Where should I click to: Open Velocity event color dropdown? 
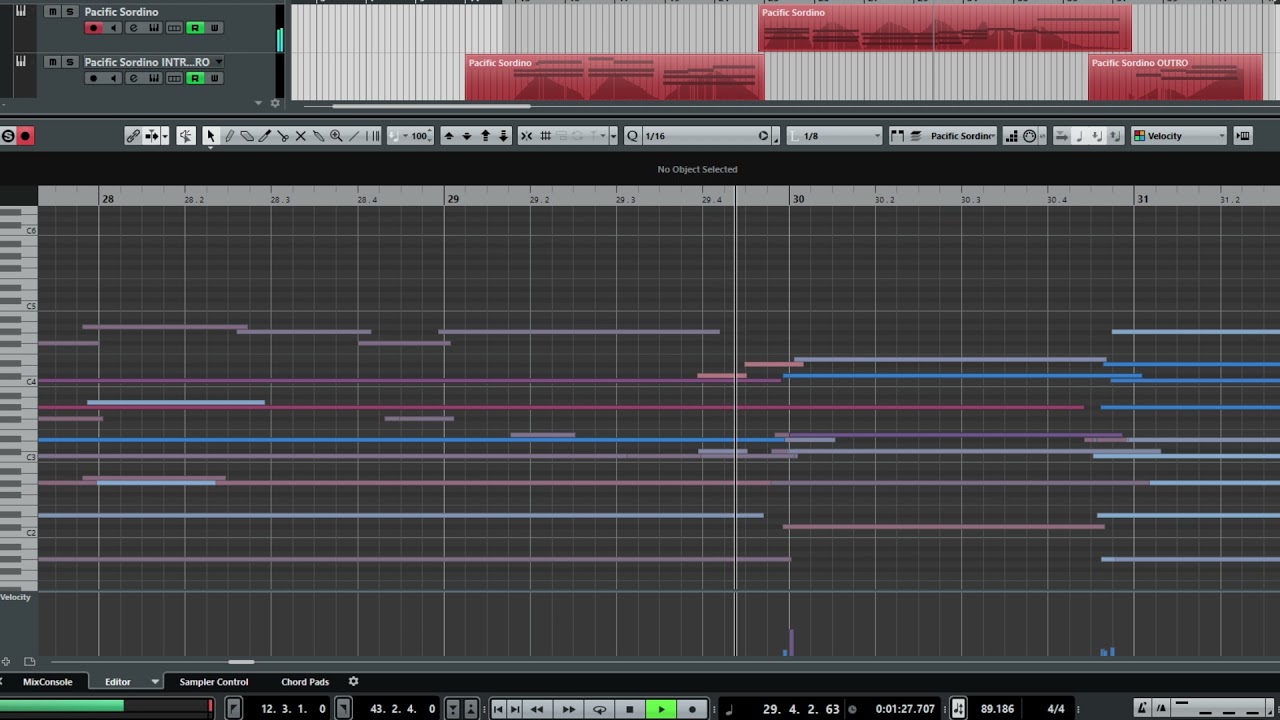click(x=1179, y=136)
